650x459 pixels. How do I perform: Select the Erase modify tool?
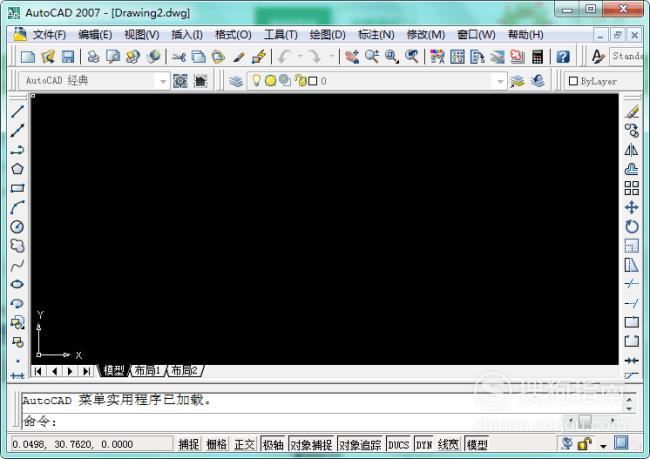632,112
